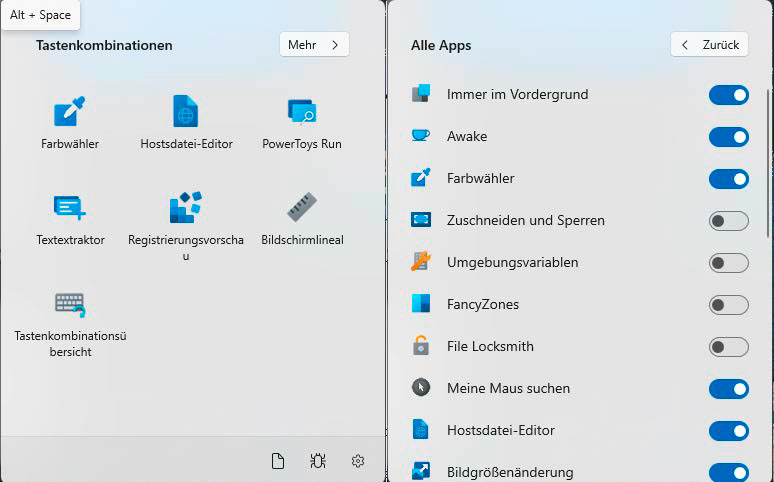
Task: Switch off Farbwähler in Alle Apps
Action: point(729,179)
